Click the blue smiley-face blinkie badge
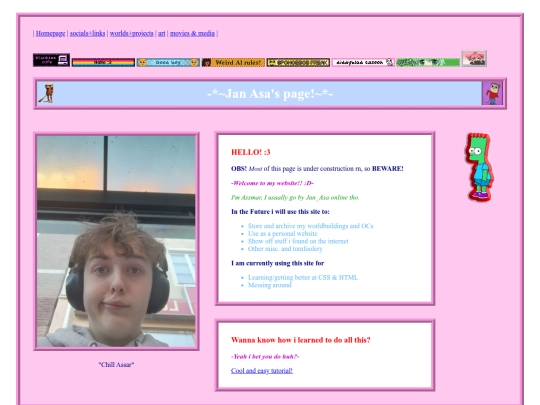 [x=168, y=62]
